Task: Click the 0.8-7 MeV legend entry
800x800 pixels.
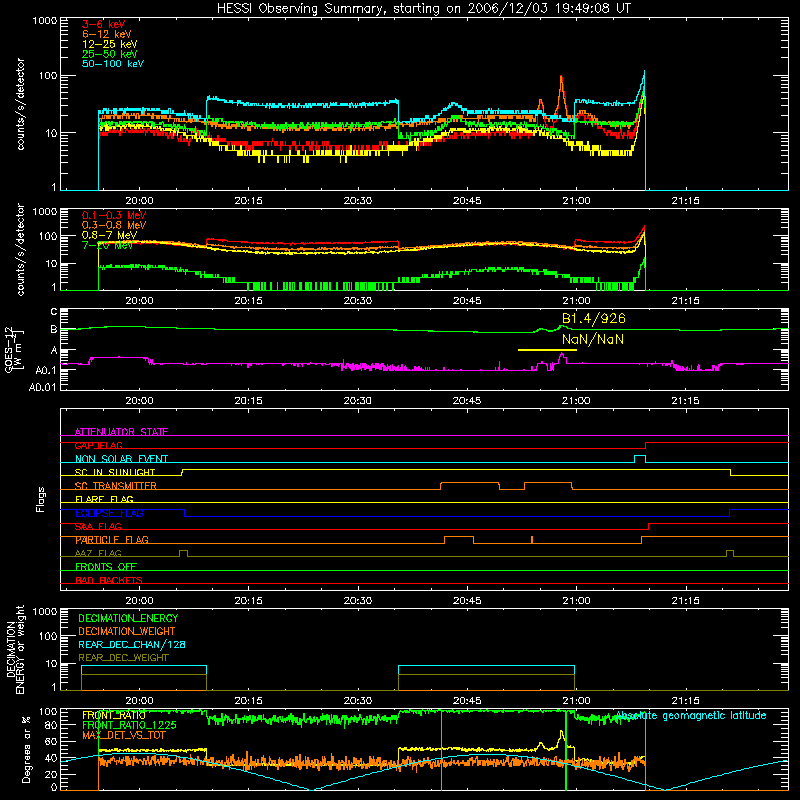Action: tap(109, 235)
